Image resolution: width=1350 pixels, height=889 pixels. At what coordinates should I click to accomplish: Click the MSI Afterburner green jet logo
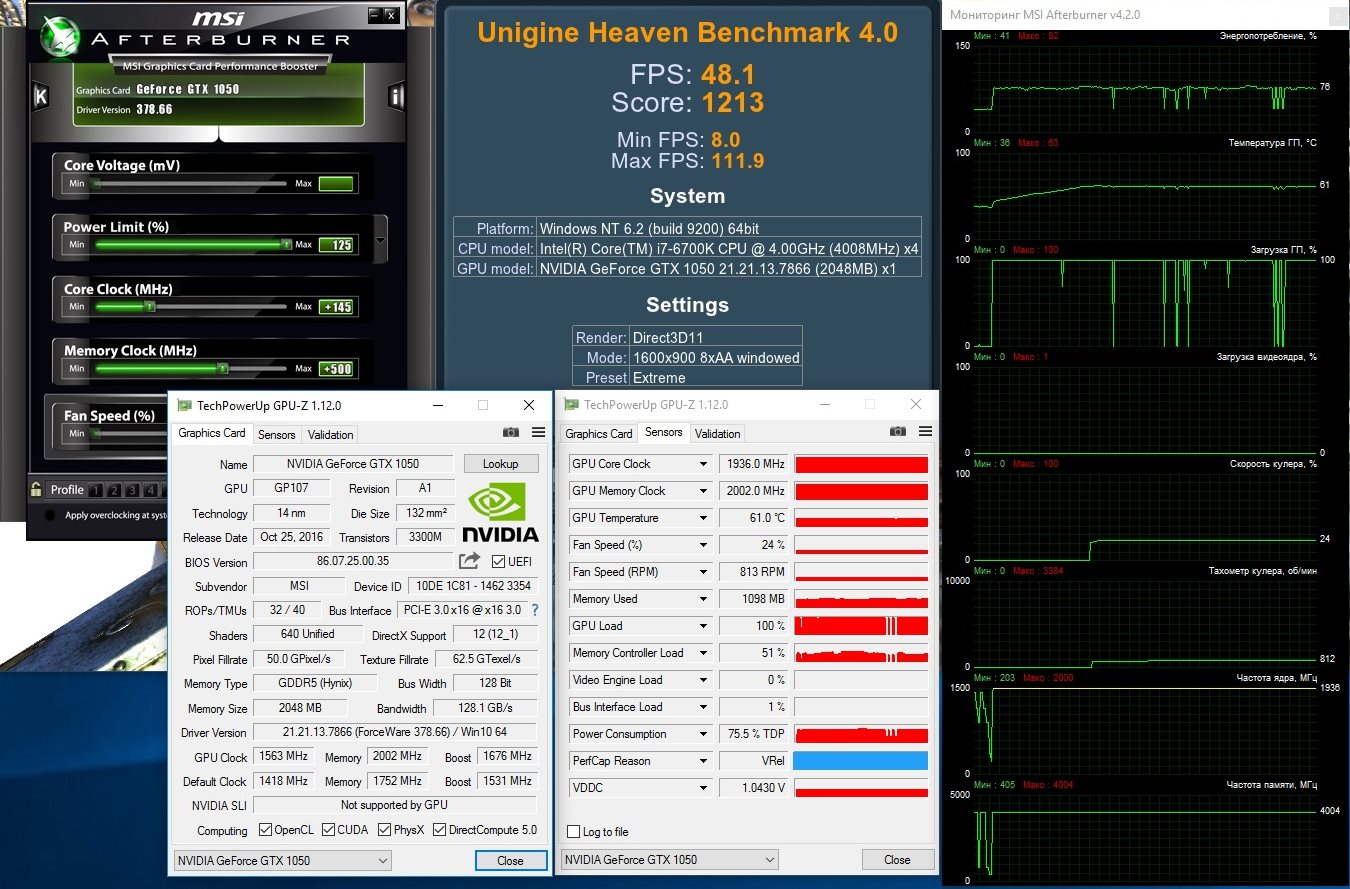pos(61,35)
